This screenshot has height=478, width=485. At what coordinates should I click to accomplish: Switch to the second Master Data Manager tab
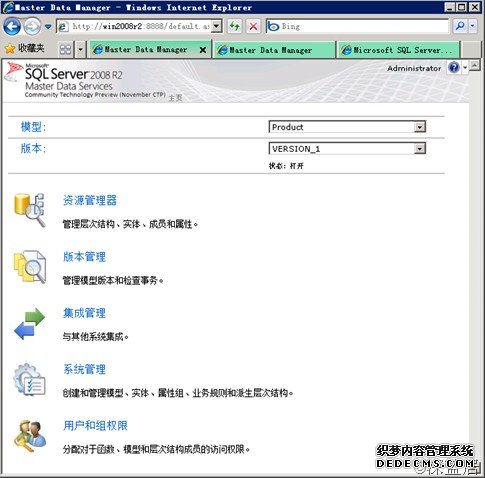click(274, 50)
